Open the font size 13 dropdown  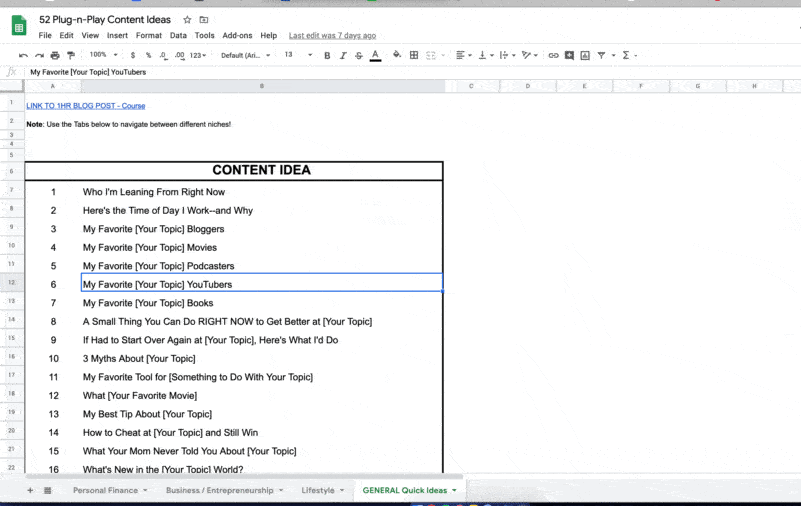(298, 55)
